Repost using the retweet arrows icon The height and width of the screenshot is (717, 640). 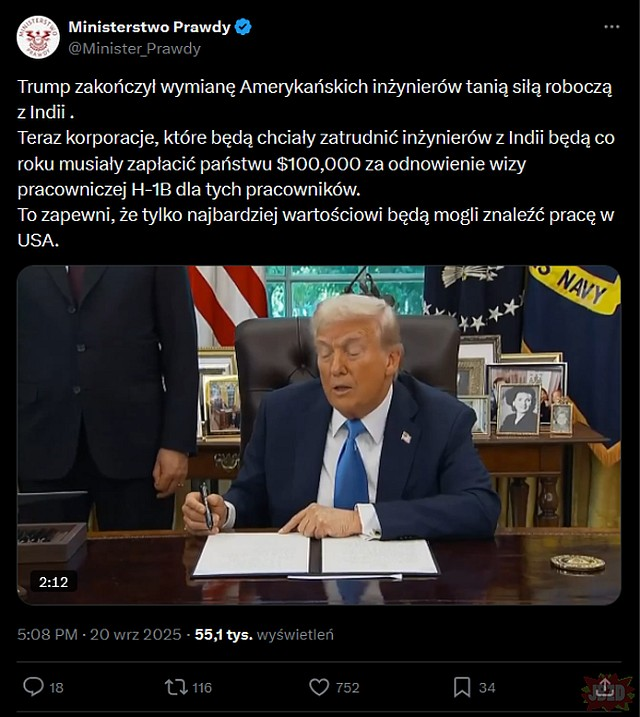pyautogui.click(x=176, y=687)
